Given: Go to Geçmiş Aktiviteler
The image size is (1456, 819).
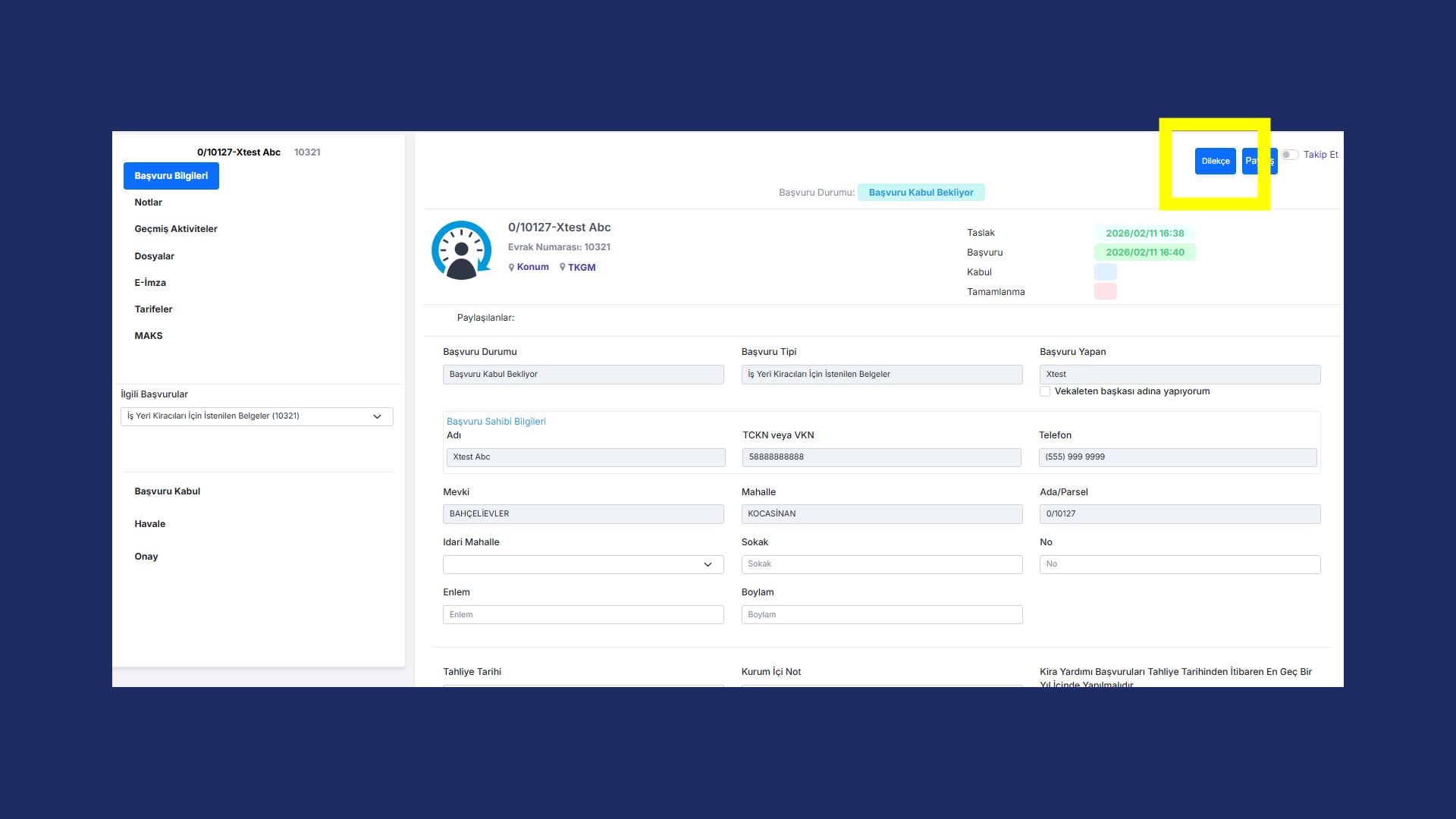Looking at the screenshot, I should coord(176,229).
